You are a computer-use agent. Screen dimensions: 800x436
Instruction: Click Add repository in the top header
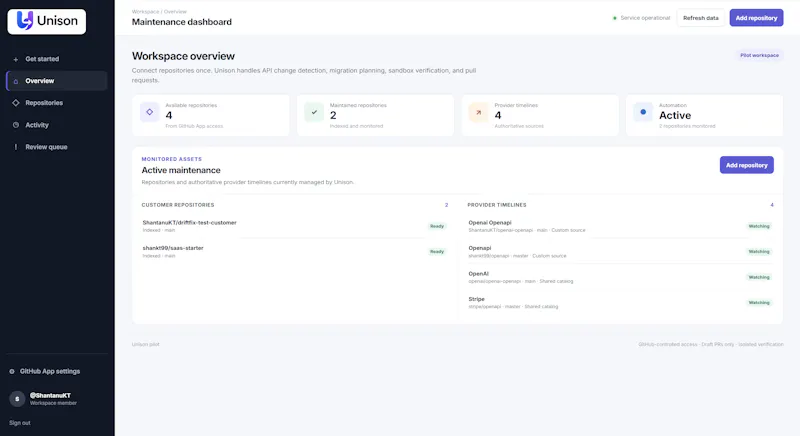[756, 18]
